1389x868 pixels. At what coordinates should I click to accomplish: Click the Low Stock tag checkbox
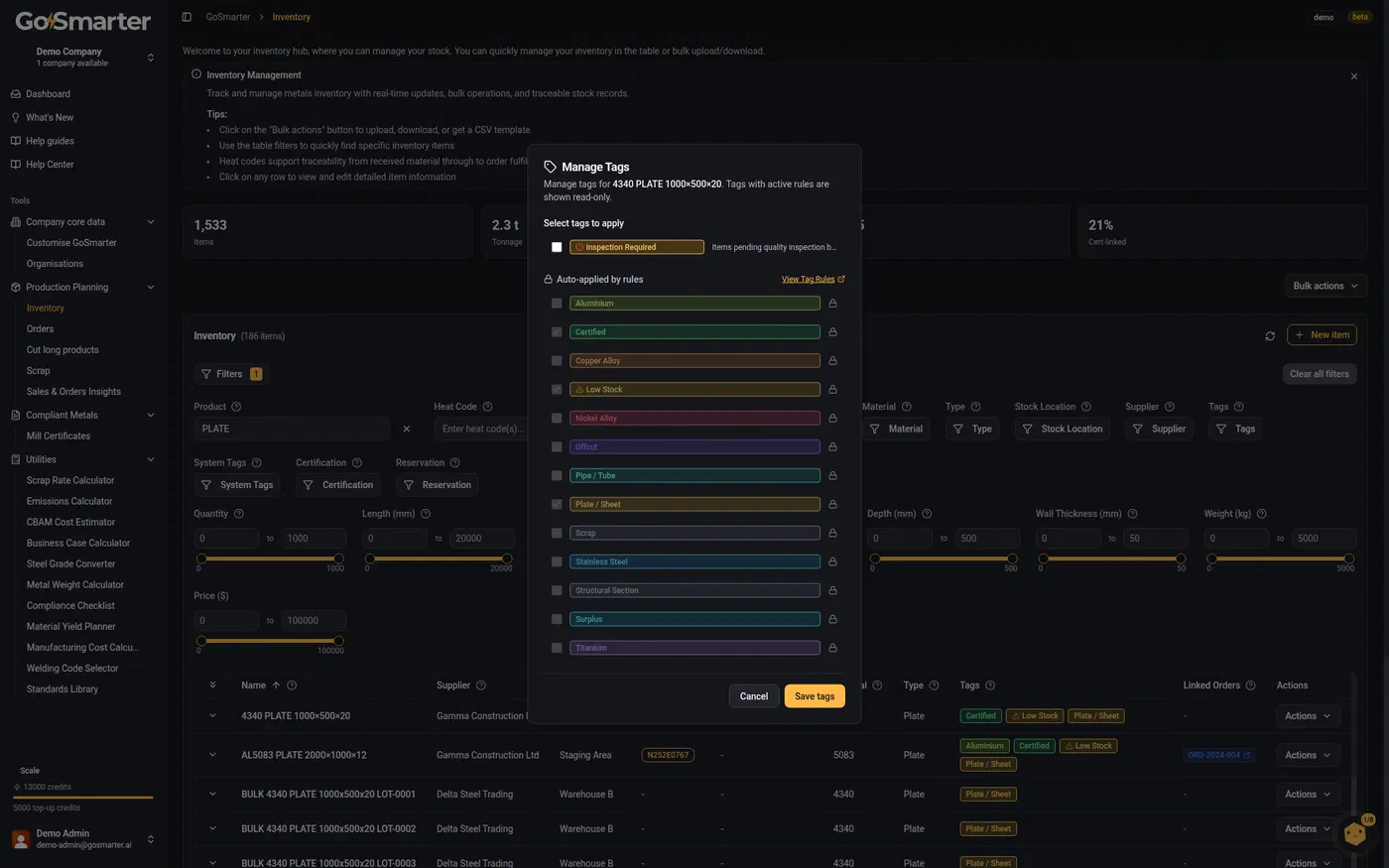click(557, 390)
